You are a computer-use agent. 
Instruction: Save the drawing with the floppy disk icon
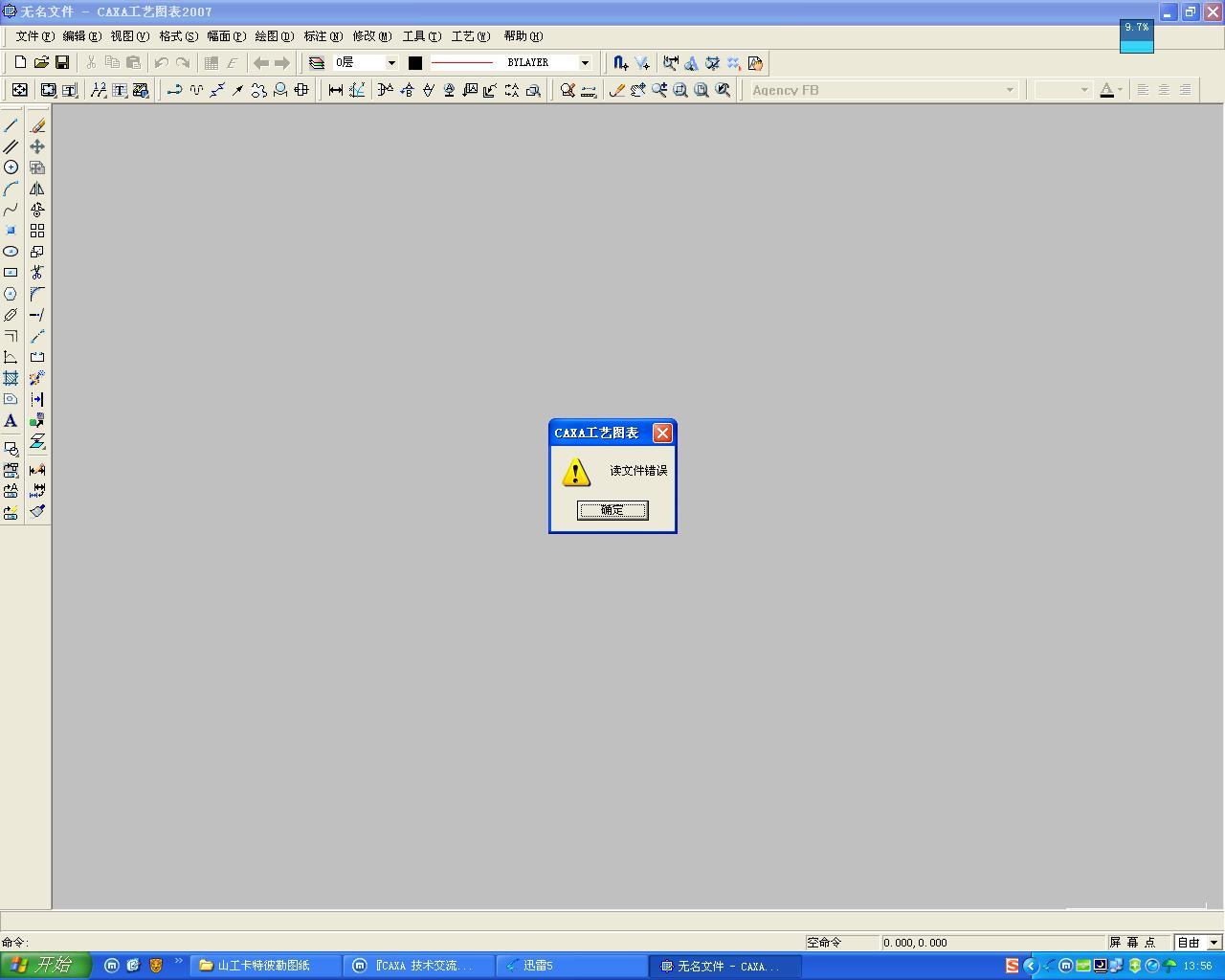[62, 63]
